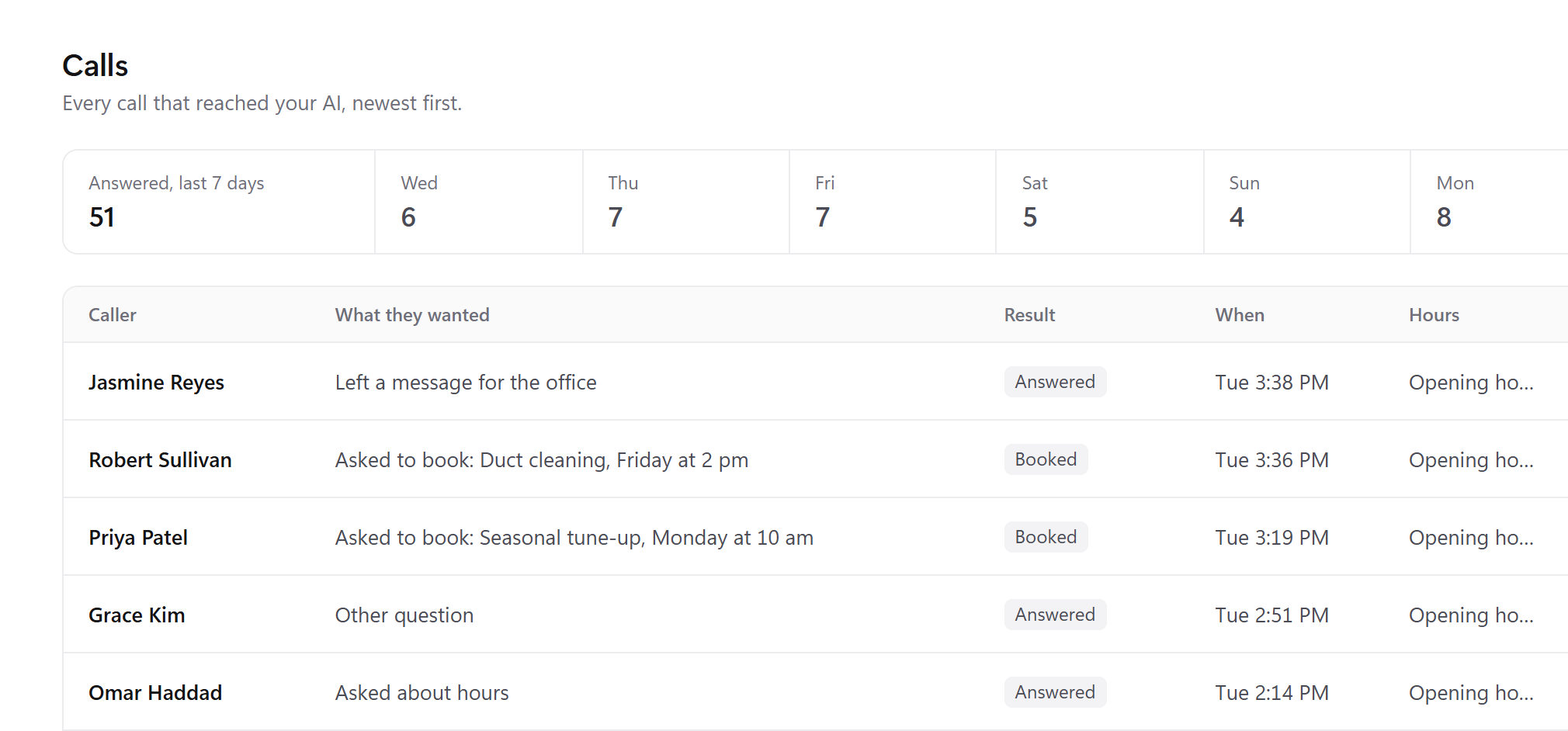Viewport: 1568px width, 731px height.
Task: Click When column header
Action: [1240, 315]
